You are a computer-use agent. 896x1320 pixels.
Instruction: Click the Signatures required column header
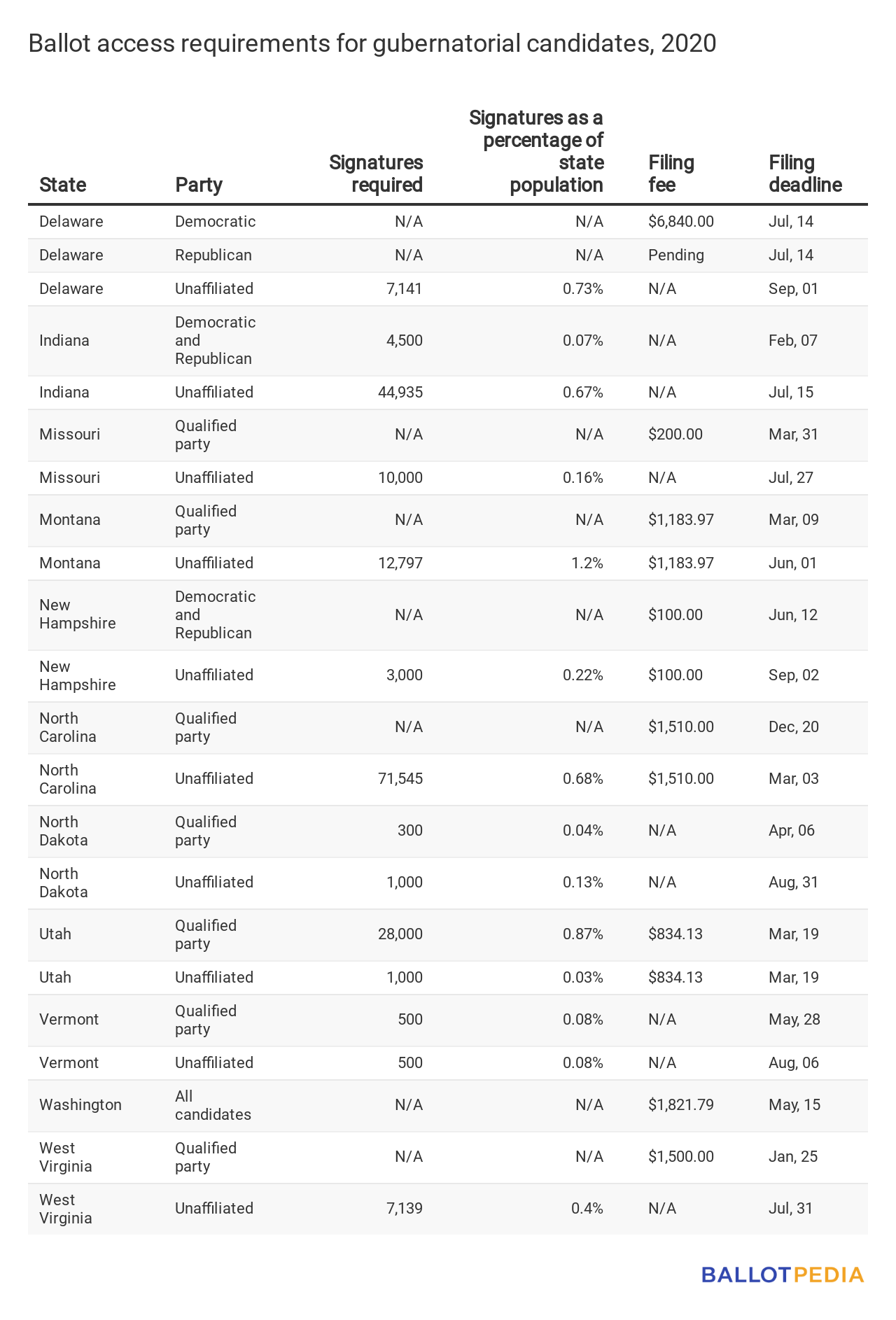pos(376,174)
